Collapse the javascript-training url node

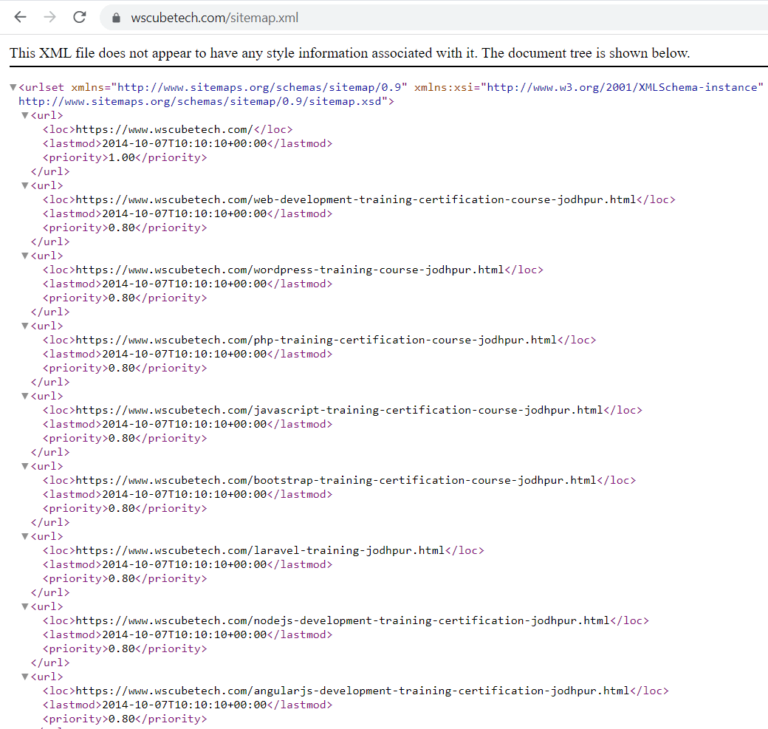[26, 396]
